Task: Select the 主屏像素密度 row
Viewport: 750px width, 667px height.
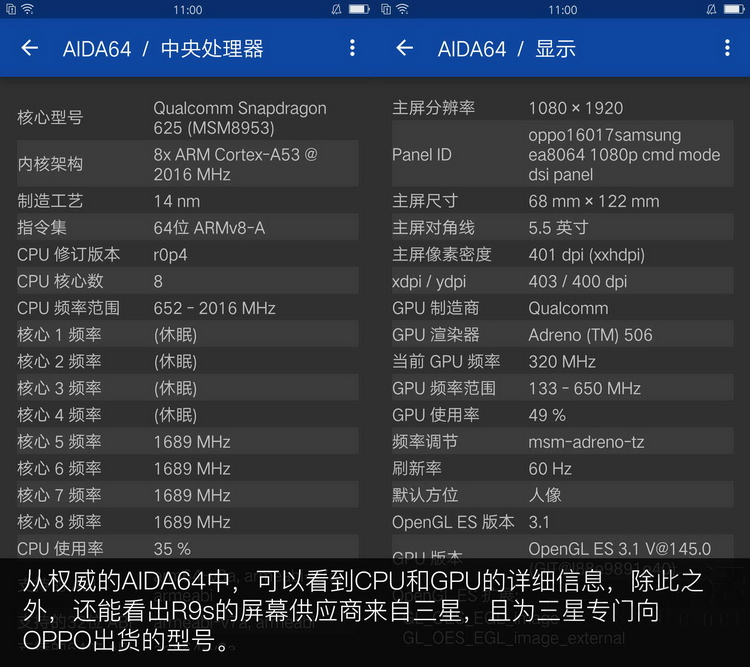Action: 562,254
